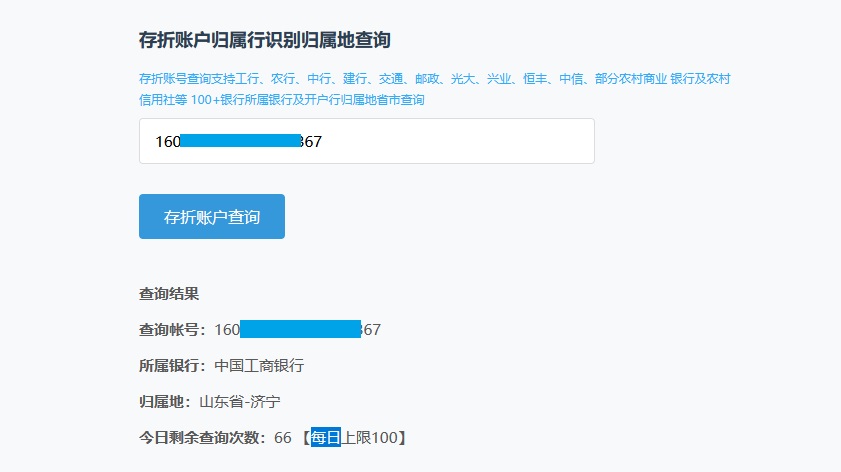This screenshot has width=841, height=472.
Task: Select the 中国工商银行 result text
Action: [259, 366]
